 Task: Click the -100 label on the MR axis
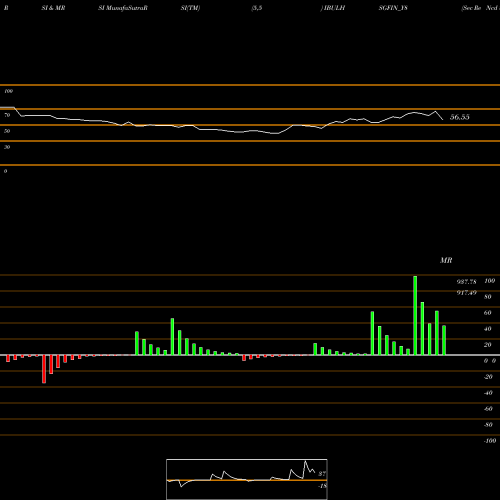click(490, 441)
